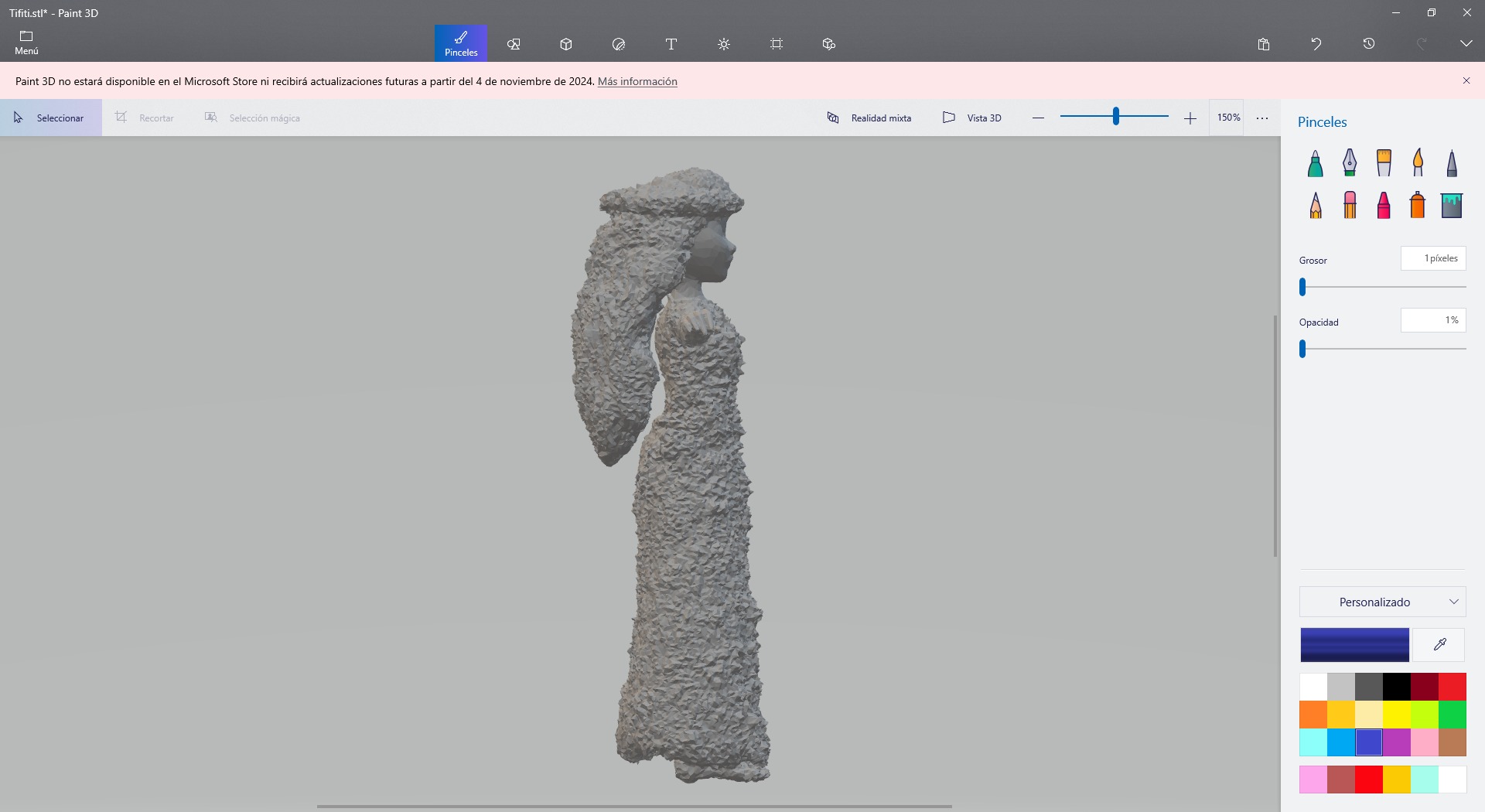Select the Eraser tool
This screenshot has height=812, width=1485.
1350,205
